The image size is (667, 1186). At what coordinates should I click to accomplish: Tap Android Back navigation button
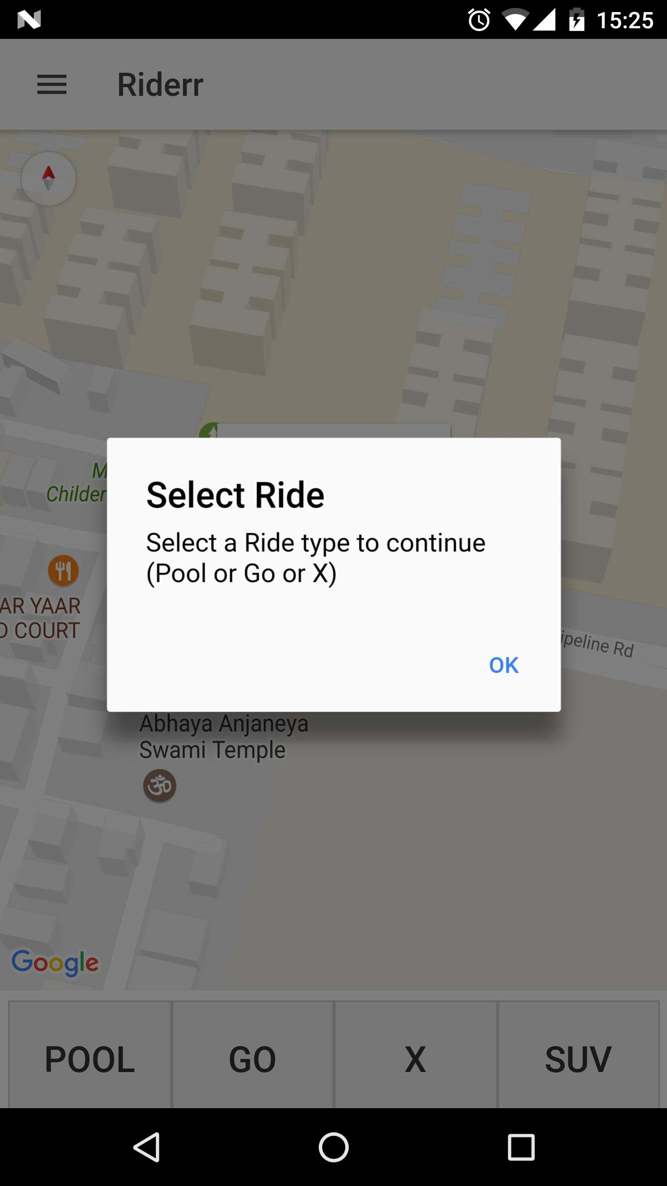click(147, 1147)
